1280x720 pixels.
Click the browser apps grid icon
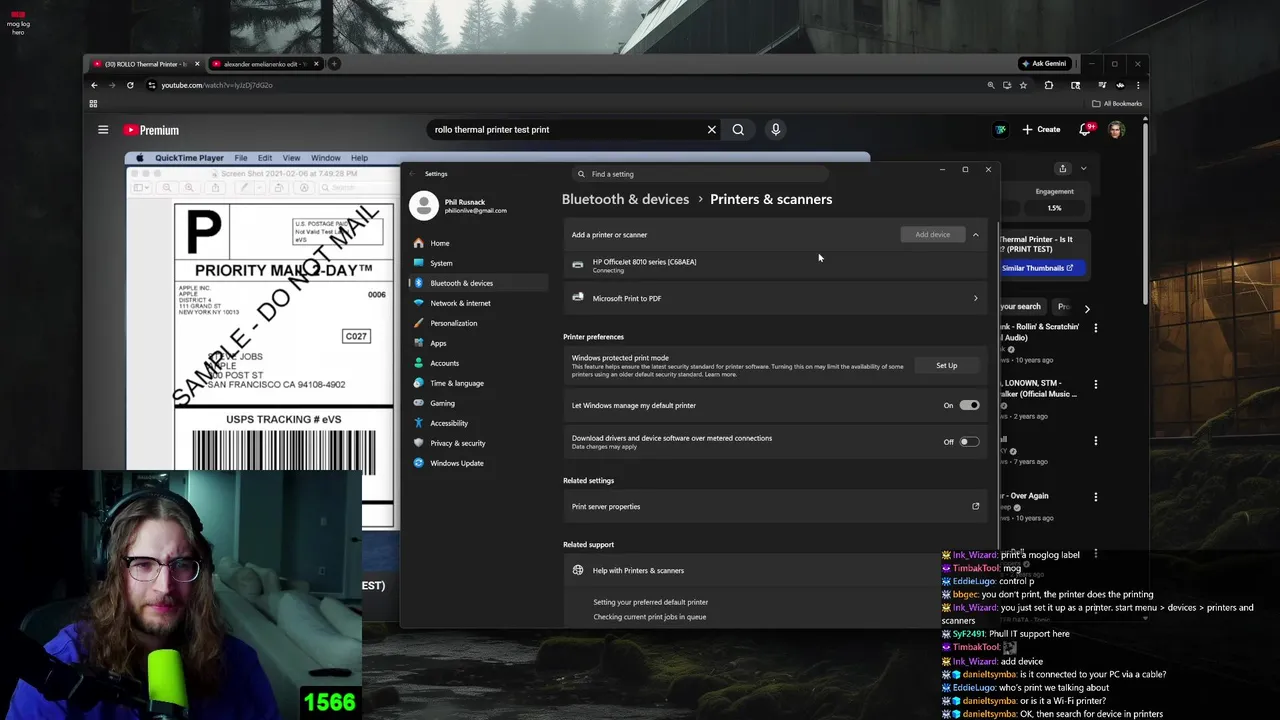pos(93,104)
